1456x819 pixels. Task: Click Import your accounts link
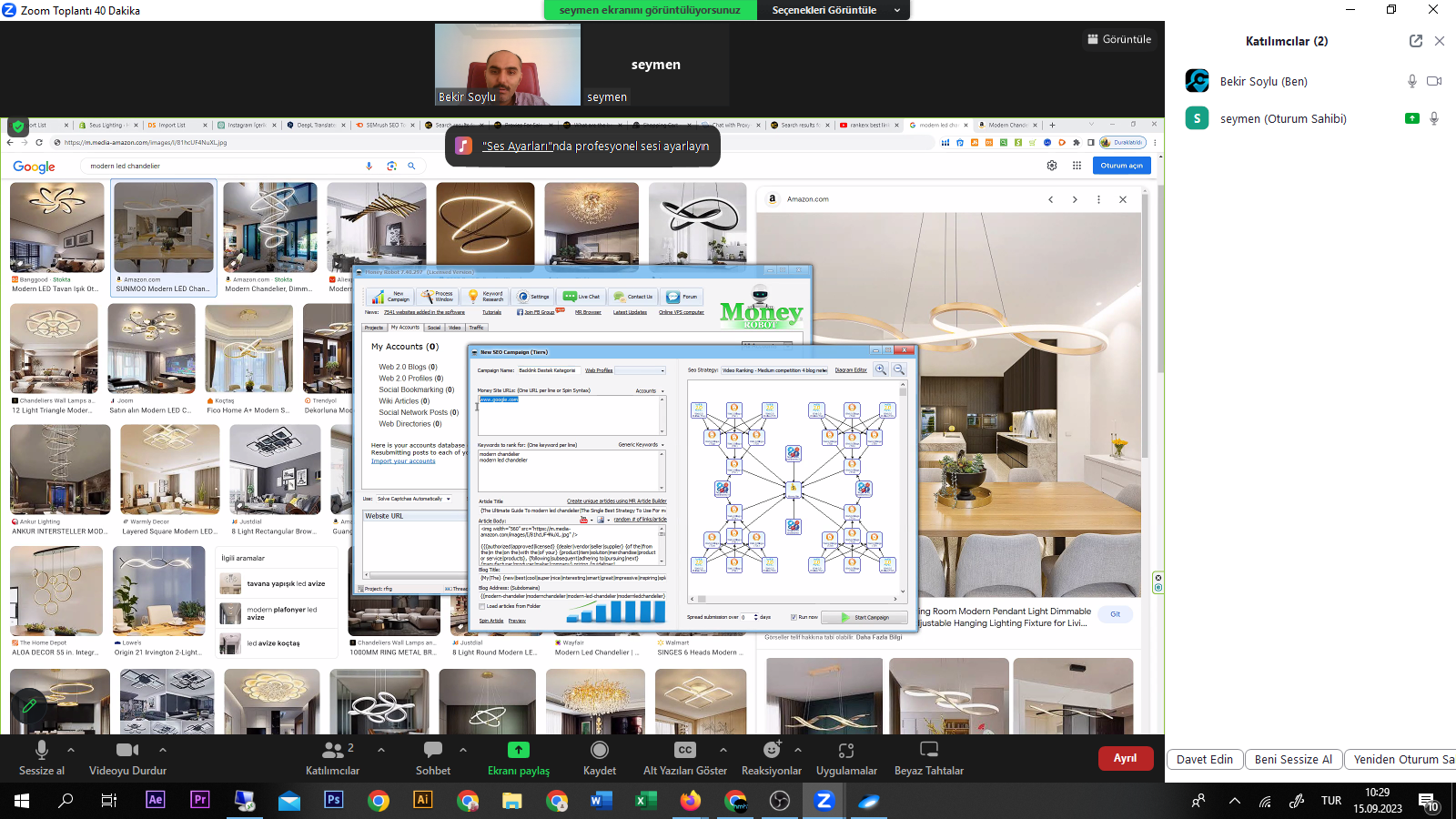(x=403, y=461)
